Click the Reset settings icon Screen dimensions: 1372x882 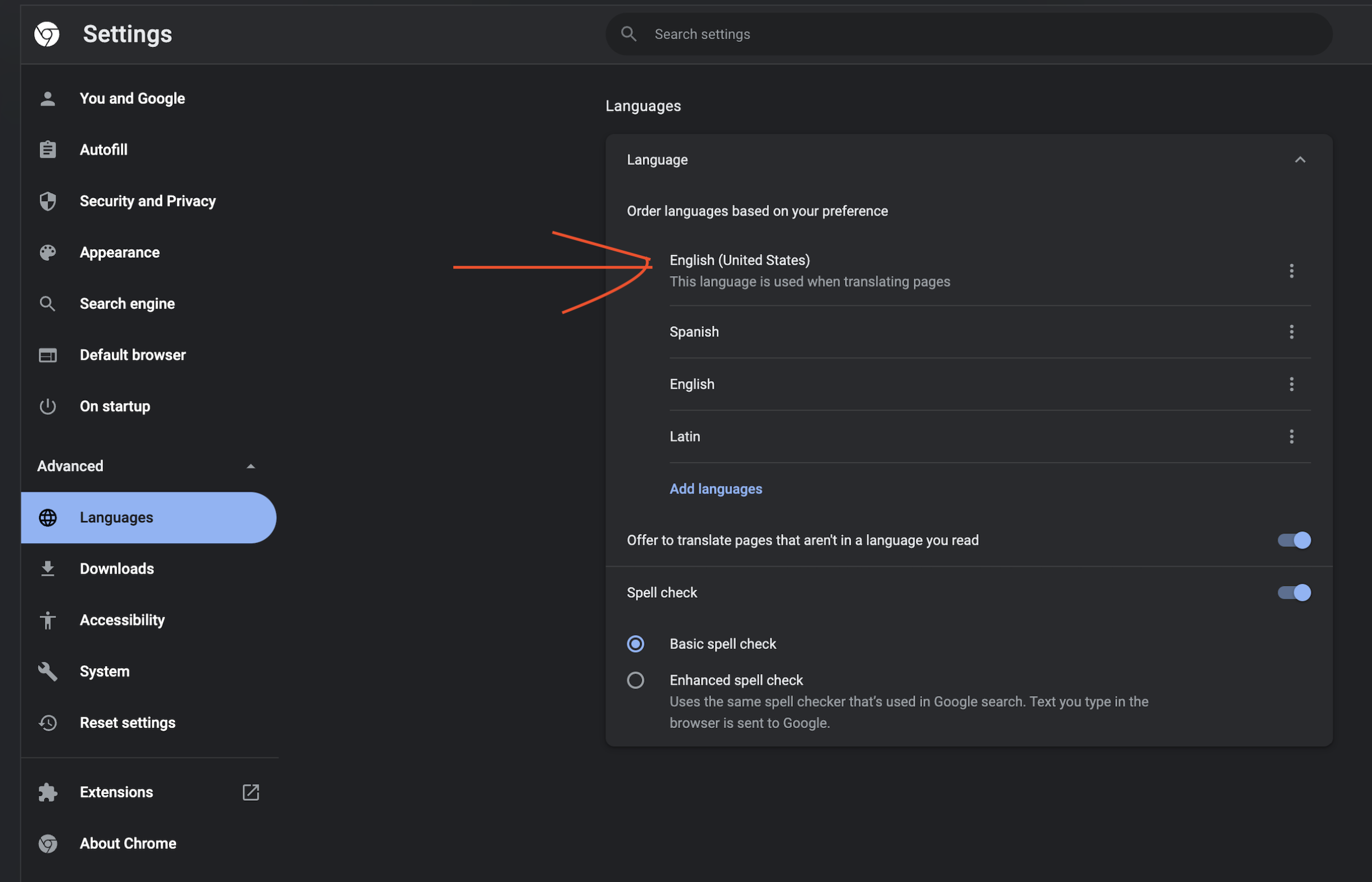(47, 721)
